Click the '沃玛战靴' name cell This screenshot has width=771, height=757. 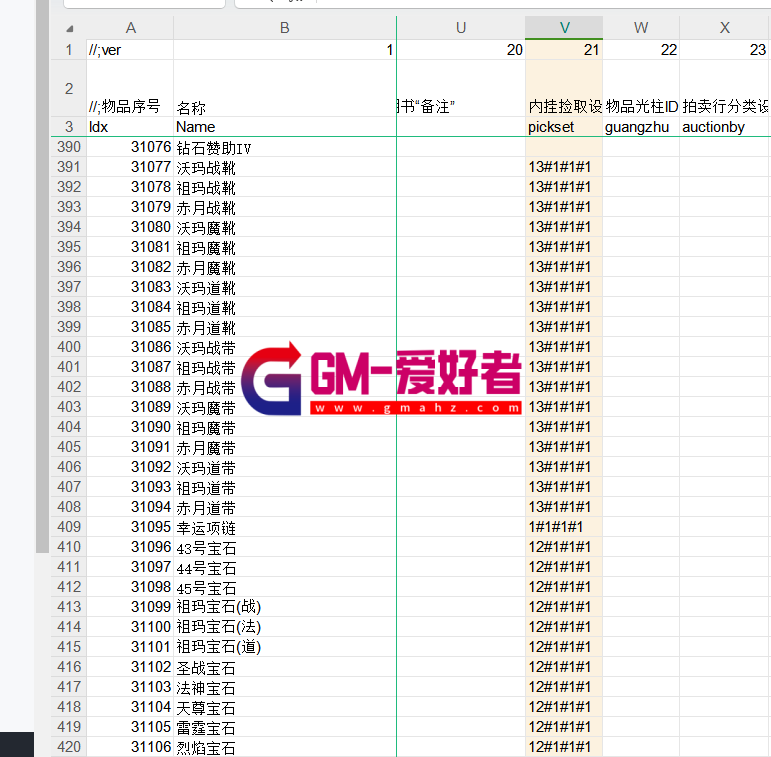click(285, 167)
